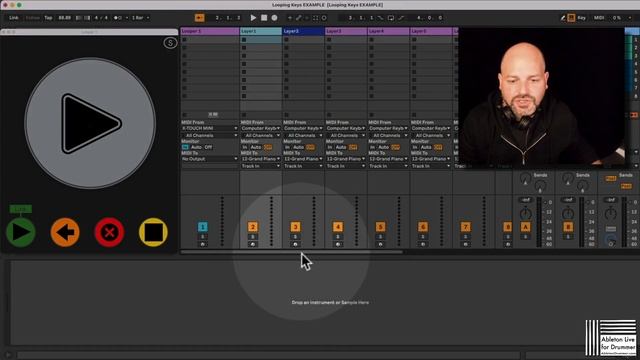Set Layer2 monitor to Off
The width and height of the screenshot is (640, 360).
pos(311,147)
